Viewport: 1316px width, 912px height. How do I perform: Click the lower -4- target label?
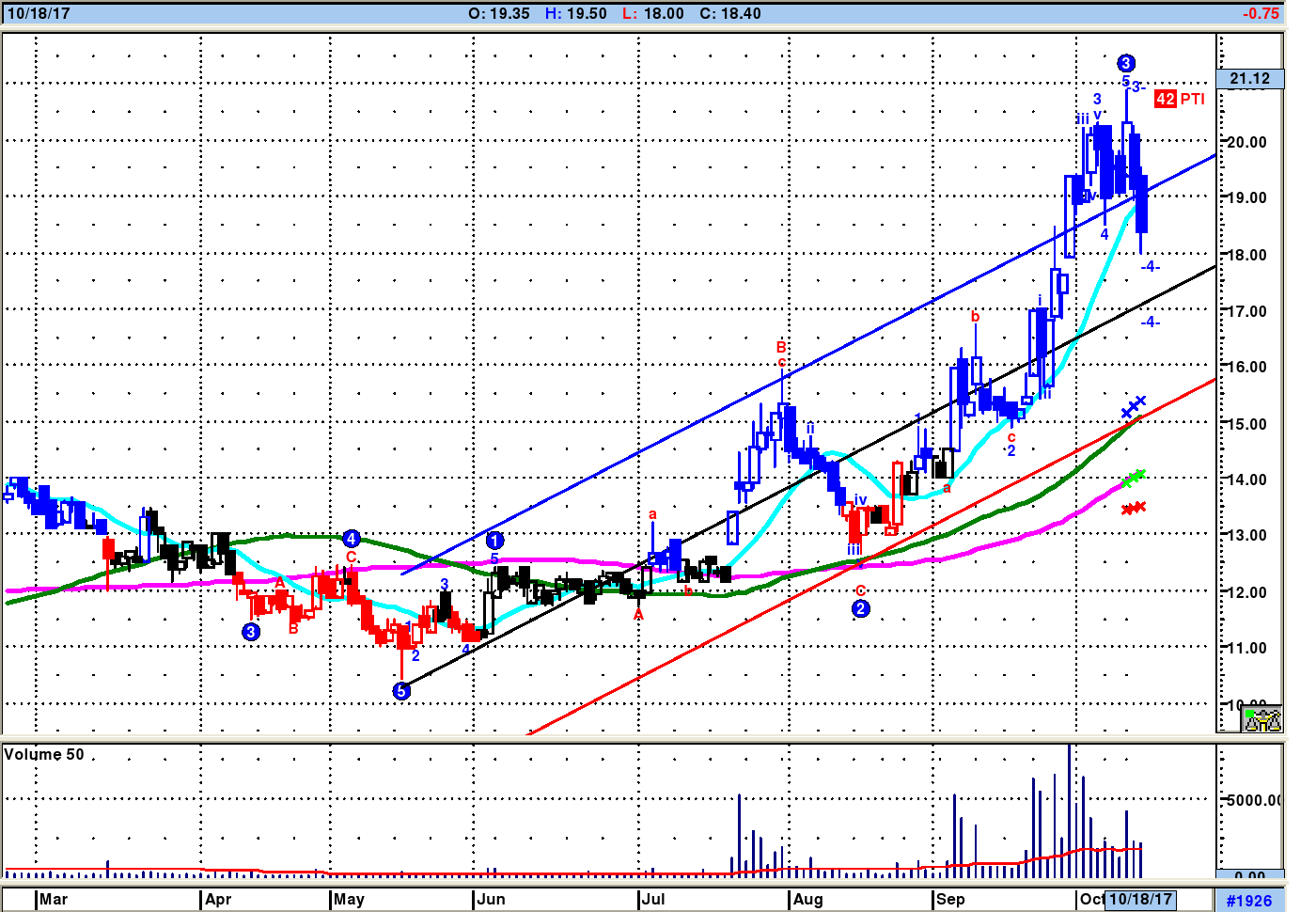1151,322
